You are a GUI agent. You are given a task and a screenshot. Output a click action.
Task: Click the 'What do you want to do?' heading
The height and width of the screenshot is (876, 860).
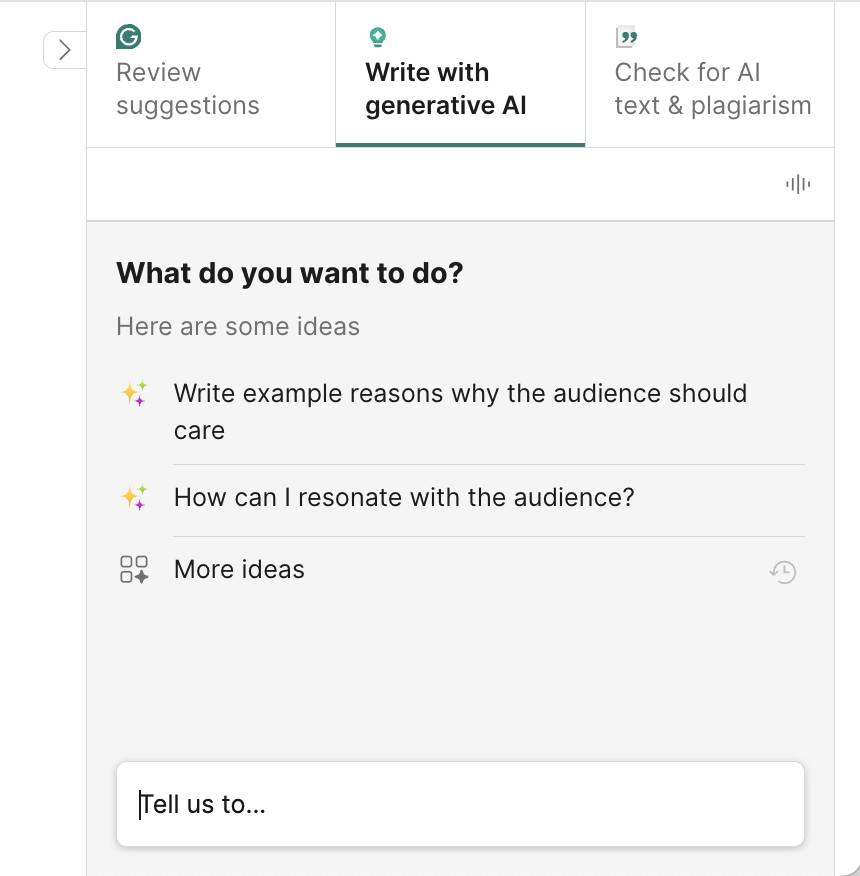coord(290,273)
